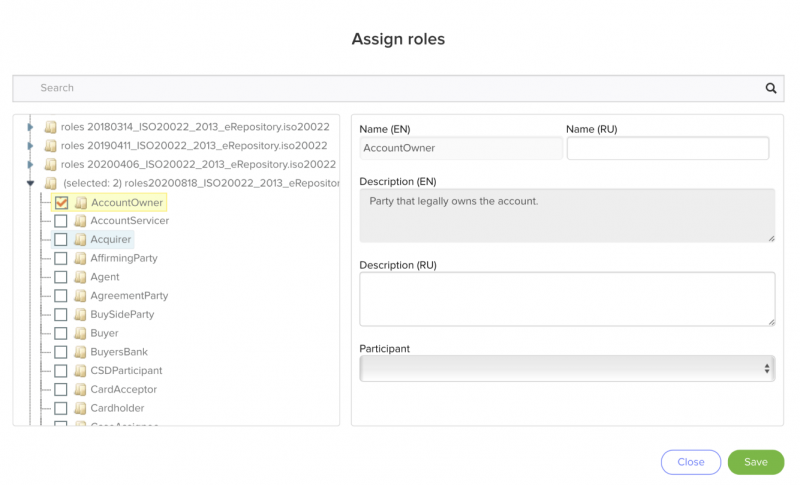Screen dimensions: 800x485
Task: Click the Name (EN) field
Action: [x=461, y=148]
